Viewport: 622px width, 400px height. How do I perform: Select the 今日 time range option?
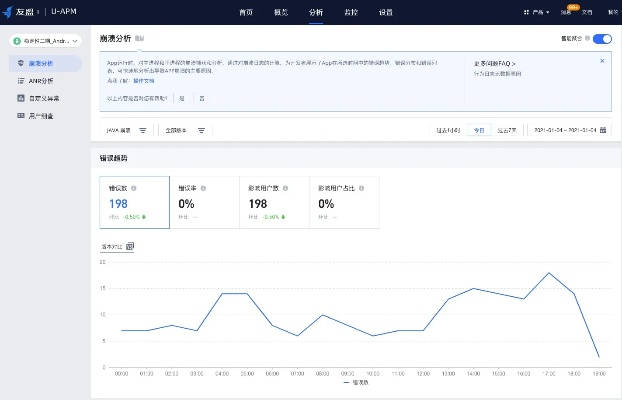coord(479,130)
